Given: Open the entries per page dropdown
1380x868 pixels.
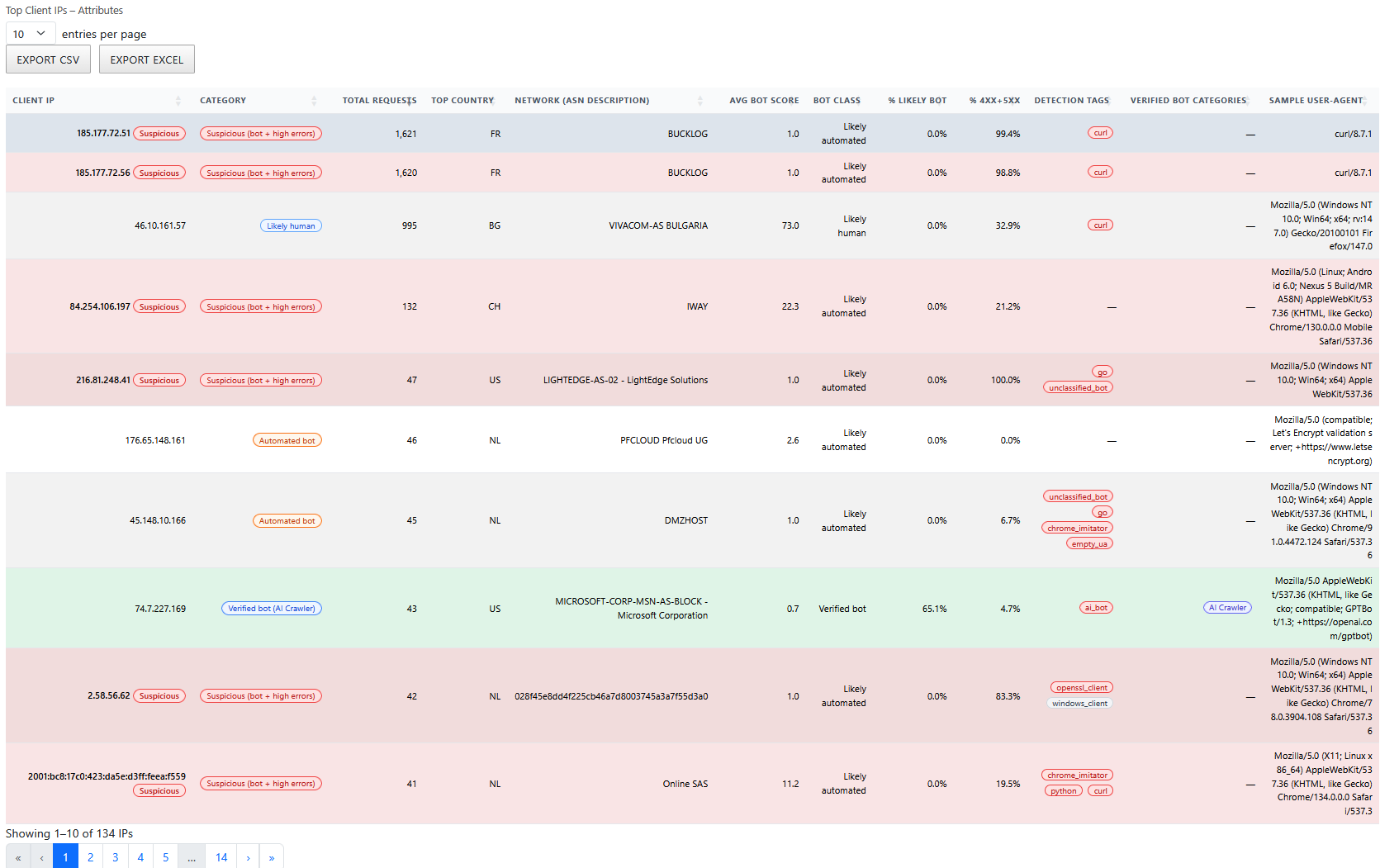Looking at the screenshot, I should click(30, 33).
